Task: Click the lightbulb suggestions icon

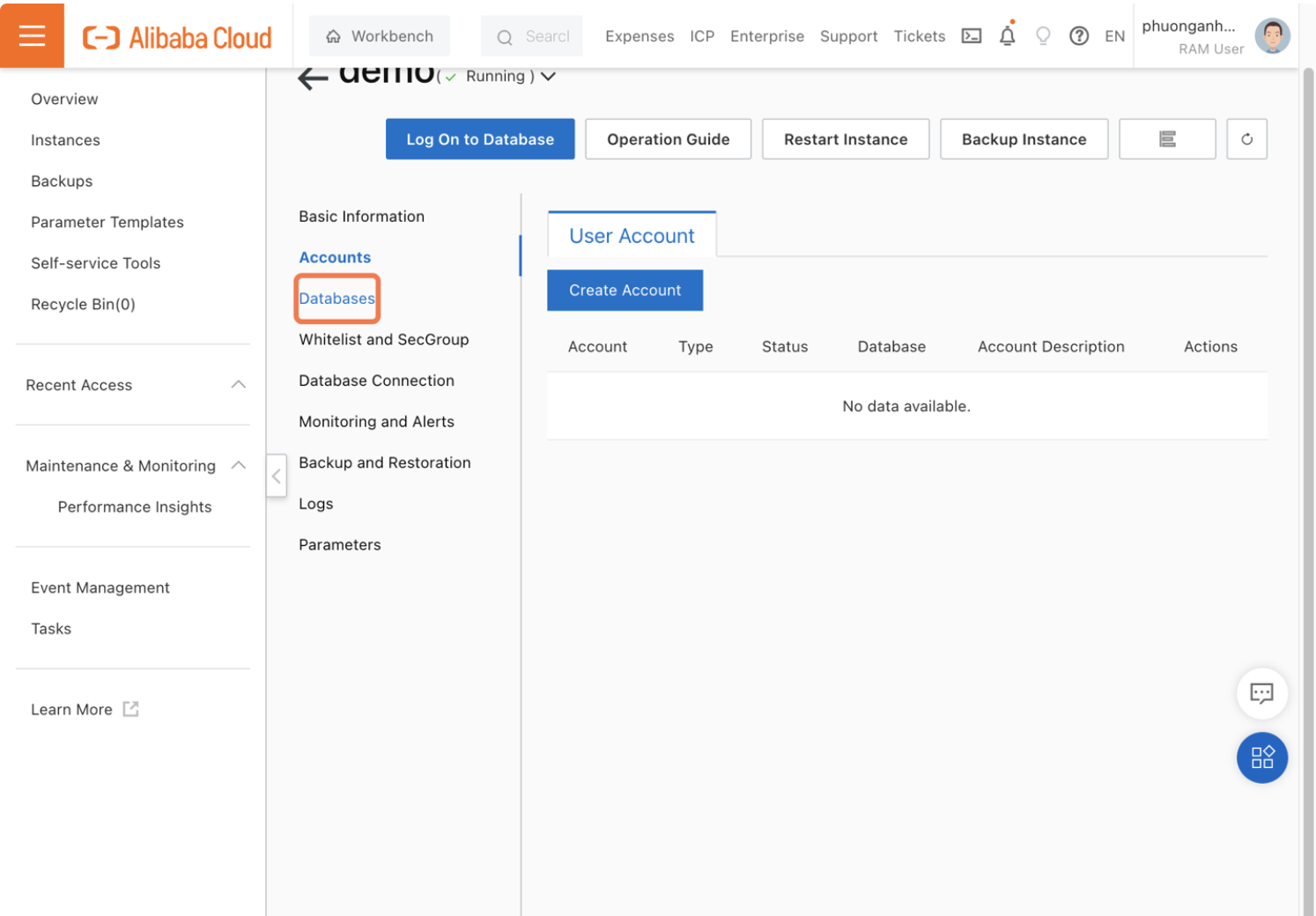Action: point(1043,36)
